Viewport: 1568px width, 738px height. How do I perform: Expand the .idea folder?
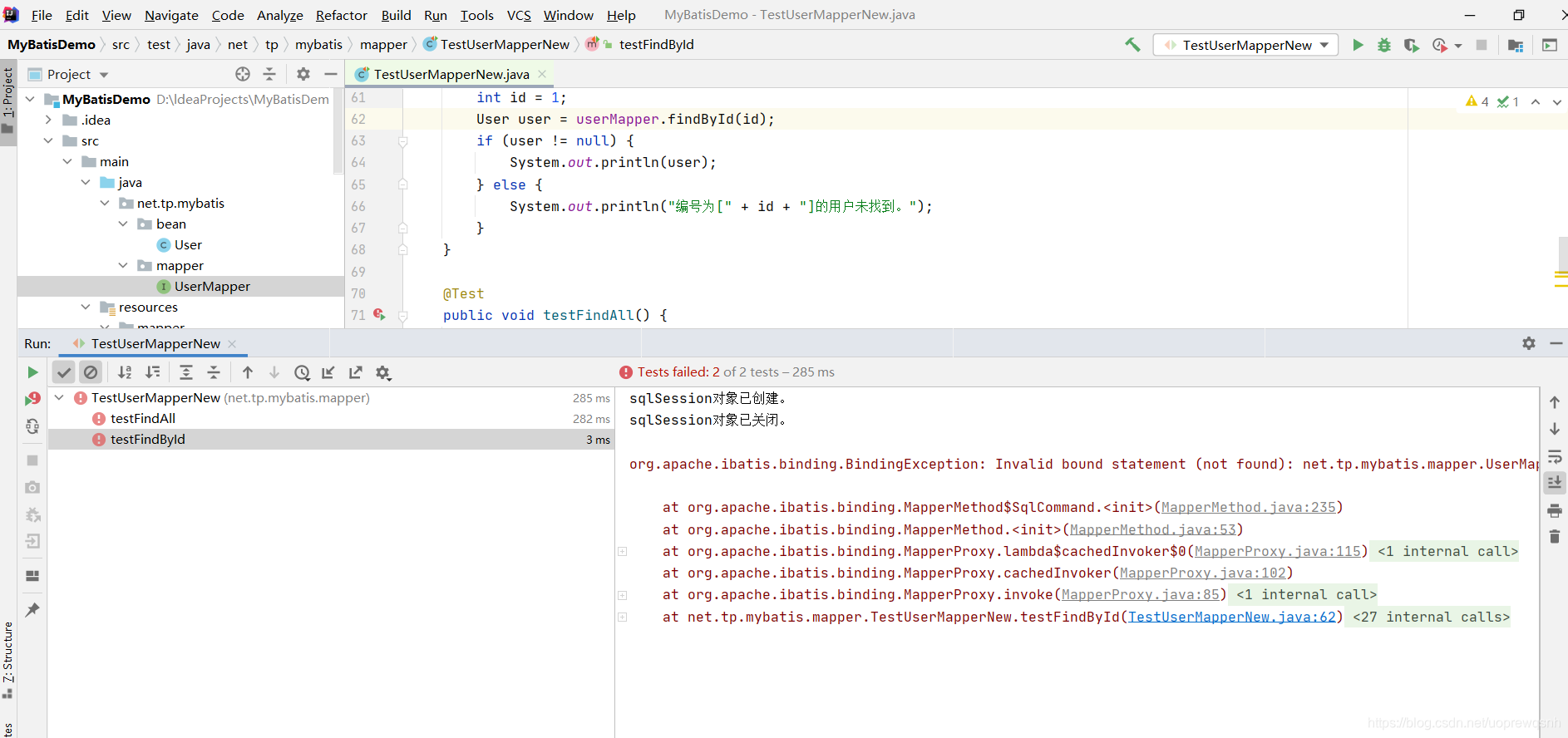click(48, 120)
